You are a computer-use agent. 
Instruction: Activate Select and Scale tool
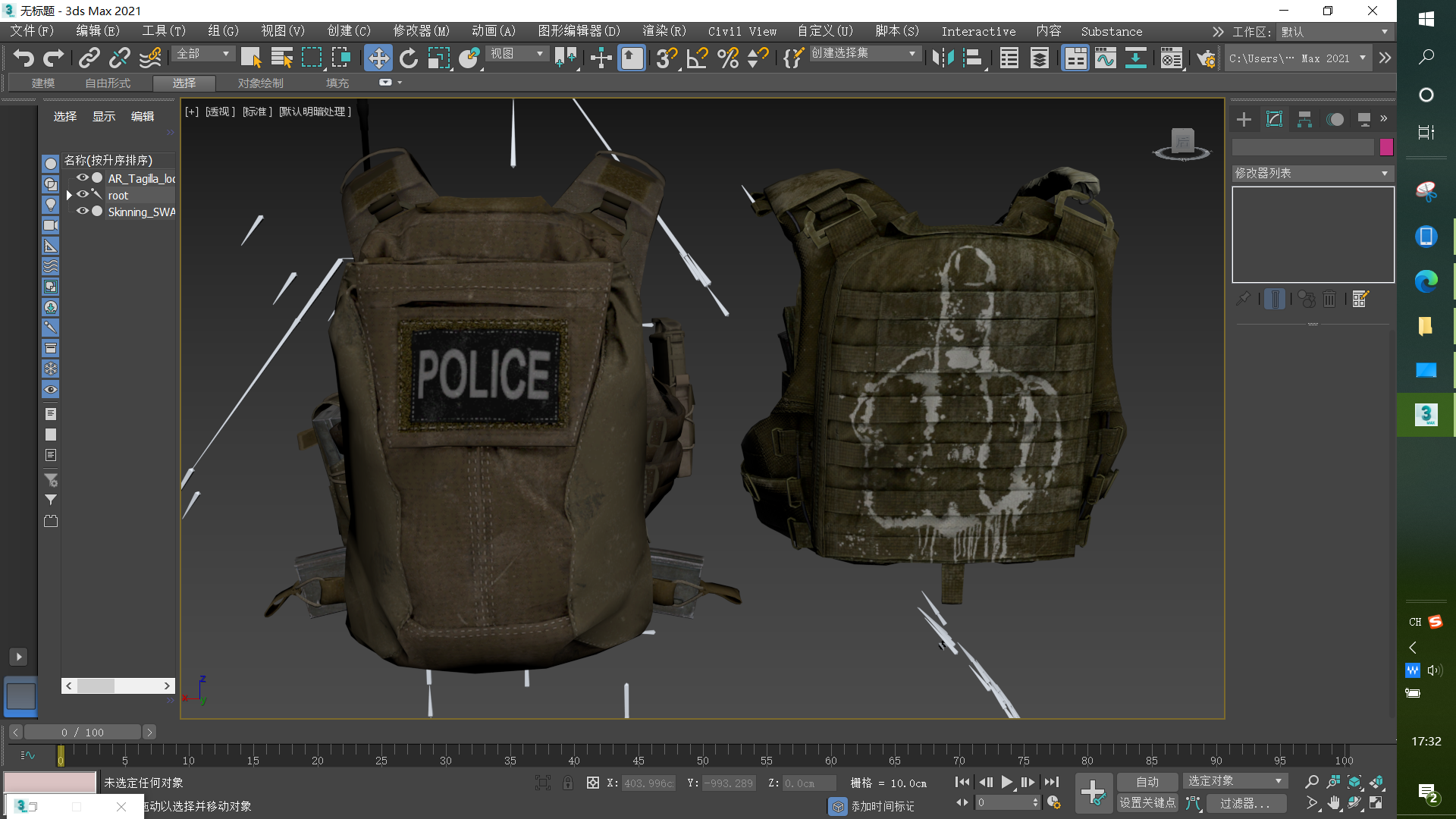pyautogui.click(x=439, y=58)
